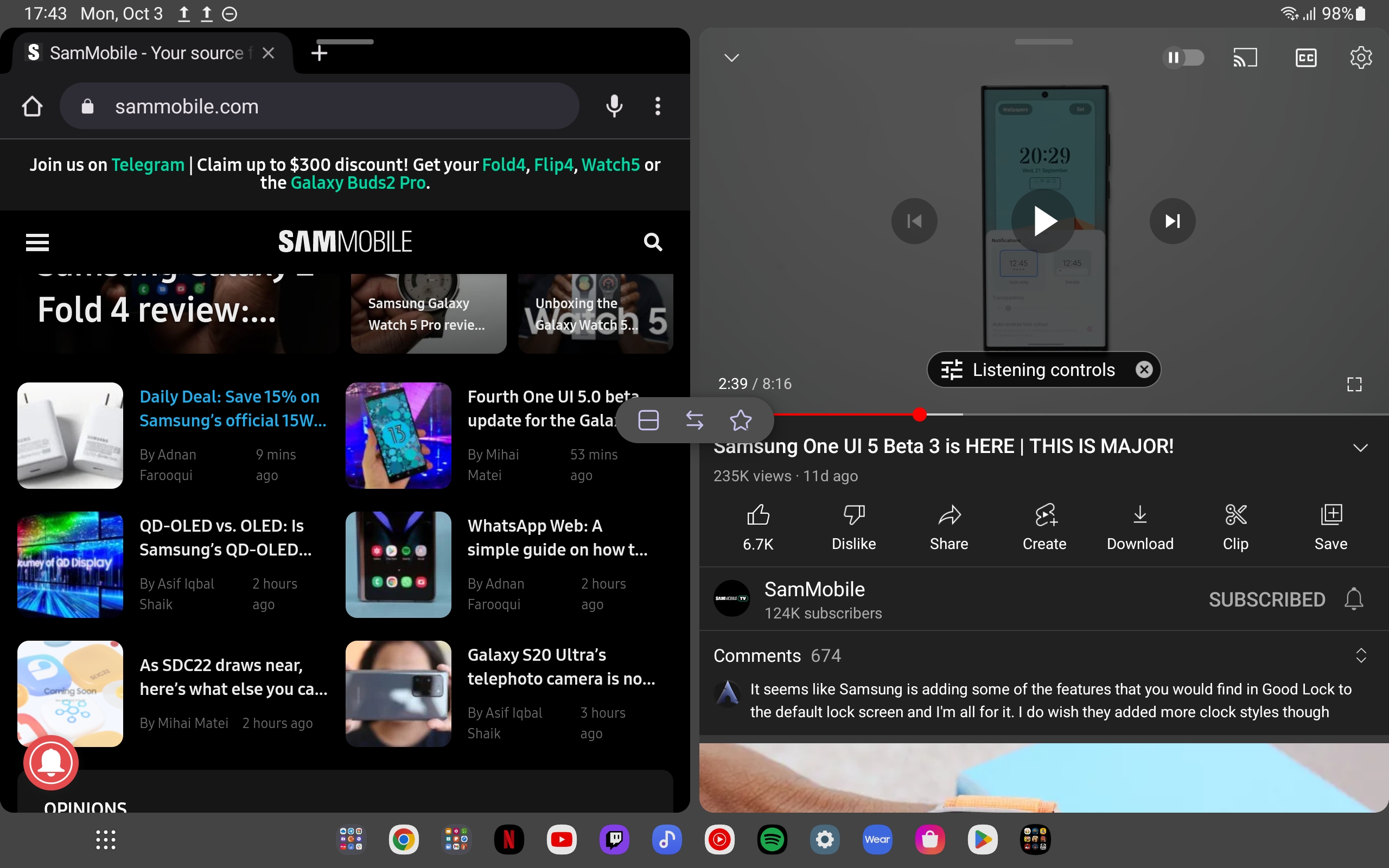Open Chrome's three-dot menu
The height and width of the screenshot is (868, 1389).
pos(657,106)
